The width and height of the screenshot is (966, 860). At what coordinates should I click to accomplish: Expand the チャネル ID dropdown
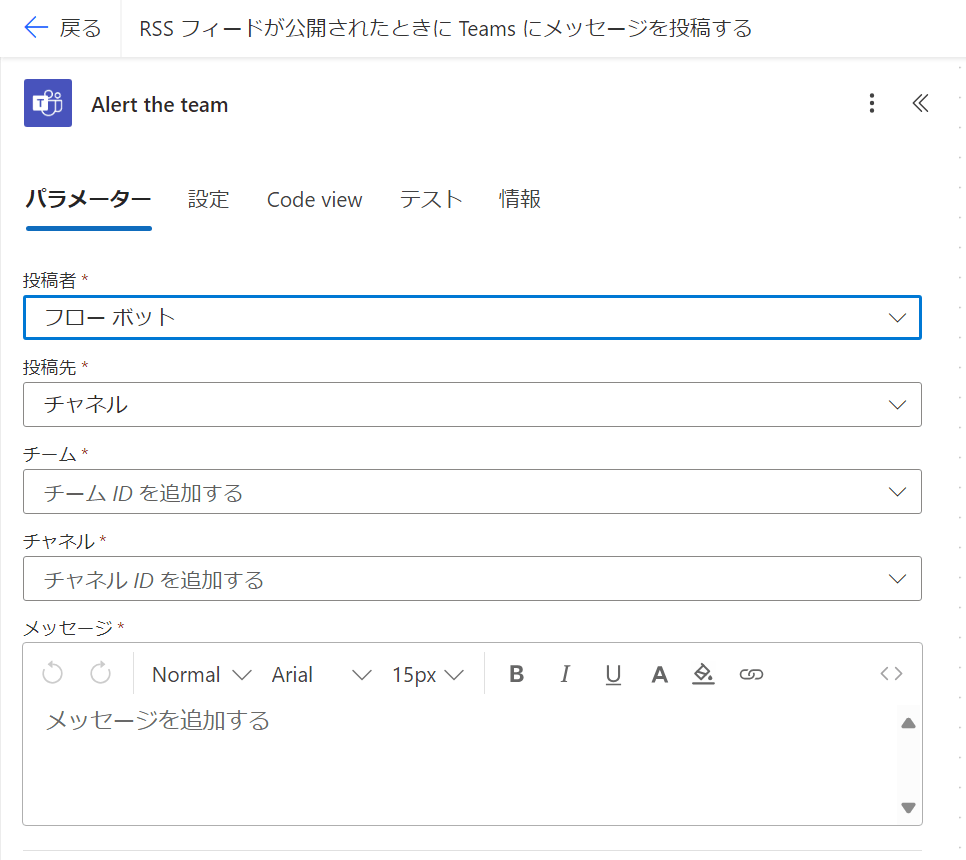click(473, 578)
